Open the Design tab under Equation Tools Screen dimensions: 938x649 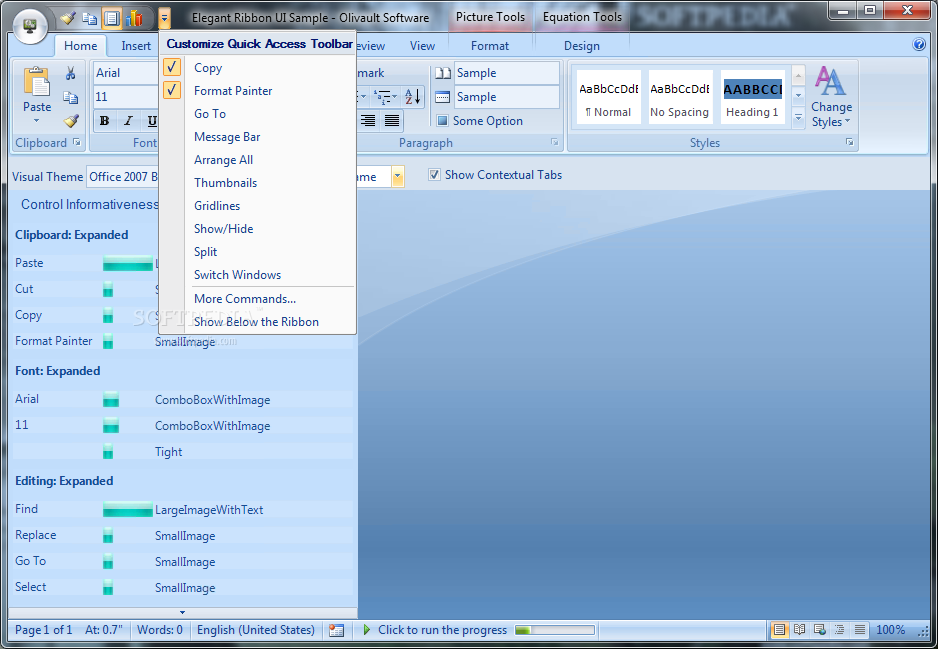point(581,45)
